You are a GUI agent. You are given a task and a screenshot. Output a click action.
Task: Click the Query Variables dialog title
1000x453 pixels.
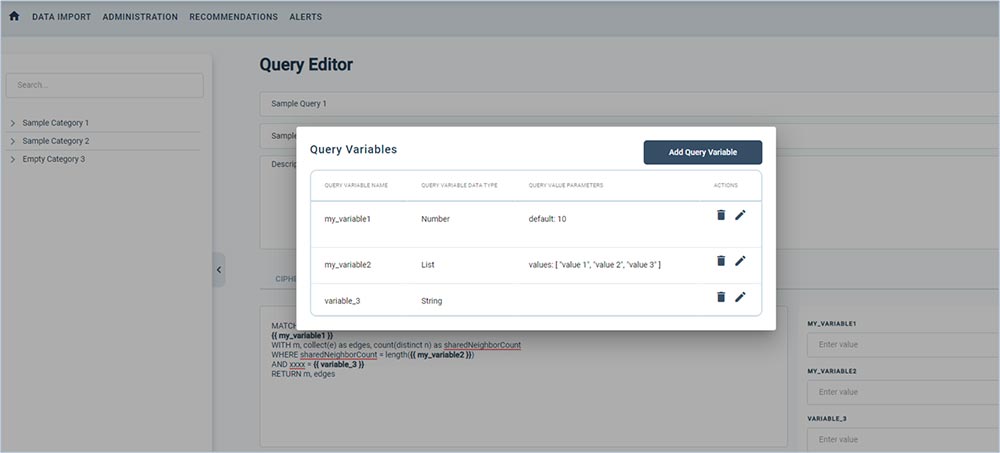click(x=353, y=149)
